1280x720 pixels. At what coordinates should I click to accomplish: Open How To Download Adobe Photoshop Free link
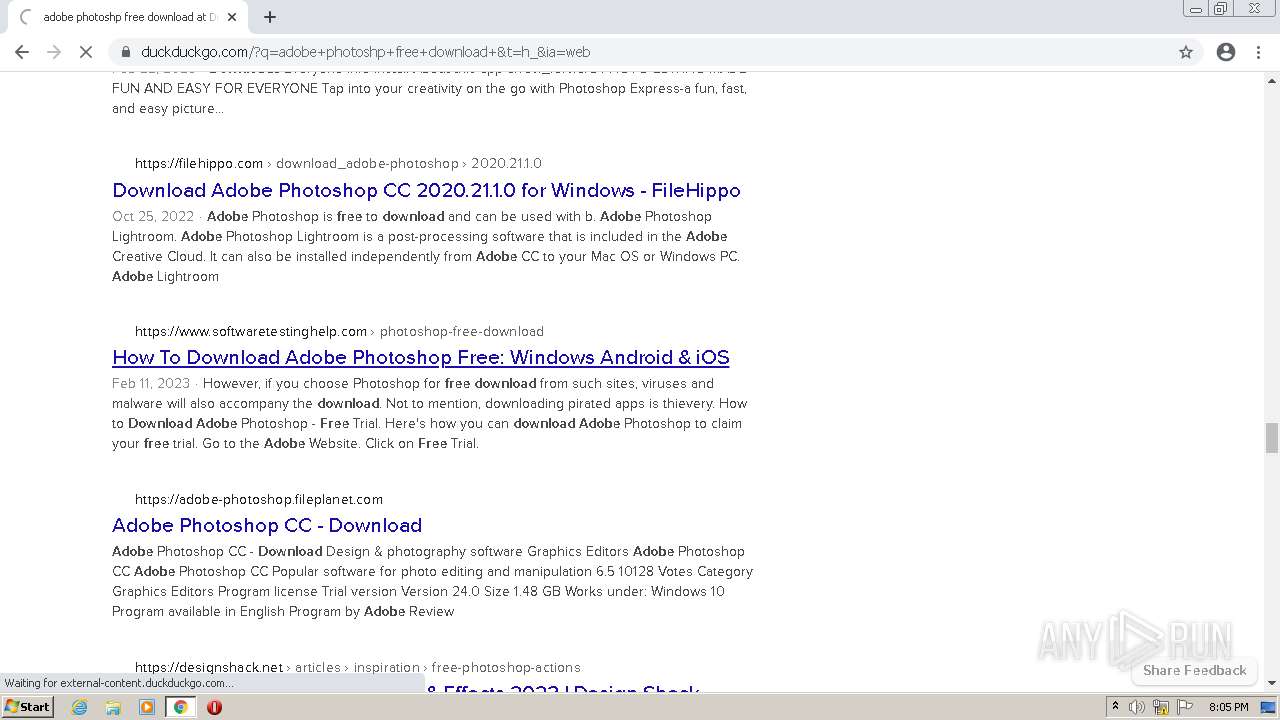pos(420,357)
